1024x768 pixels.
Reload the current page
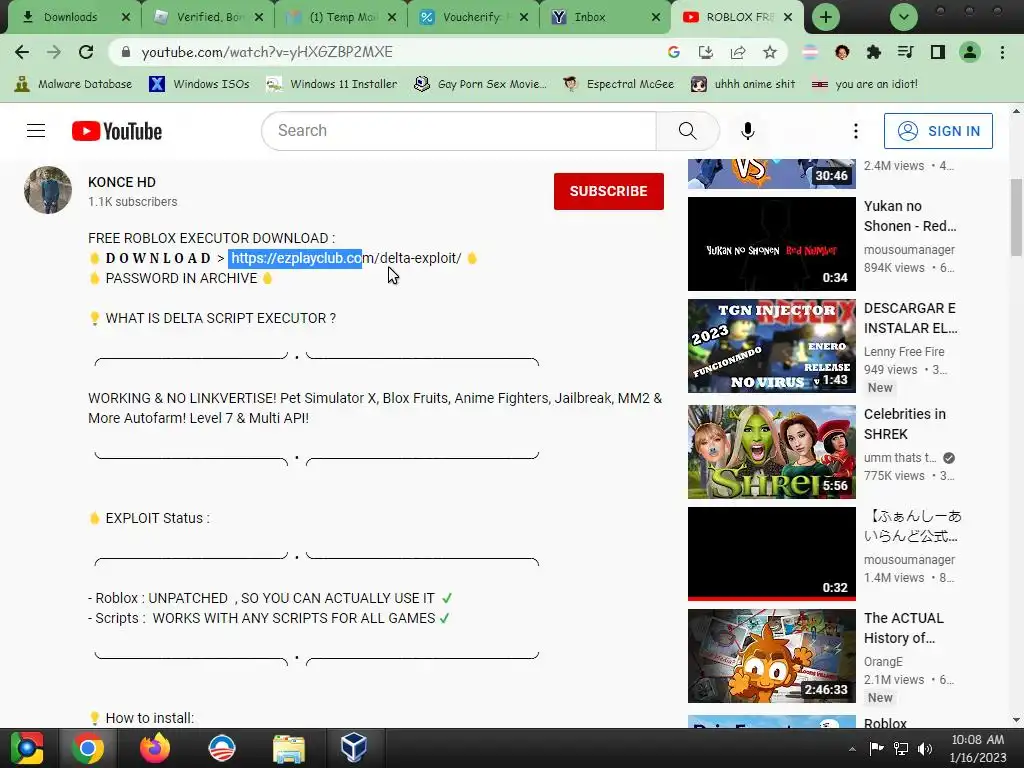pos(86,52)
